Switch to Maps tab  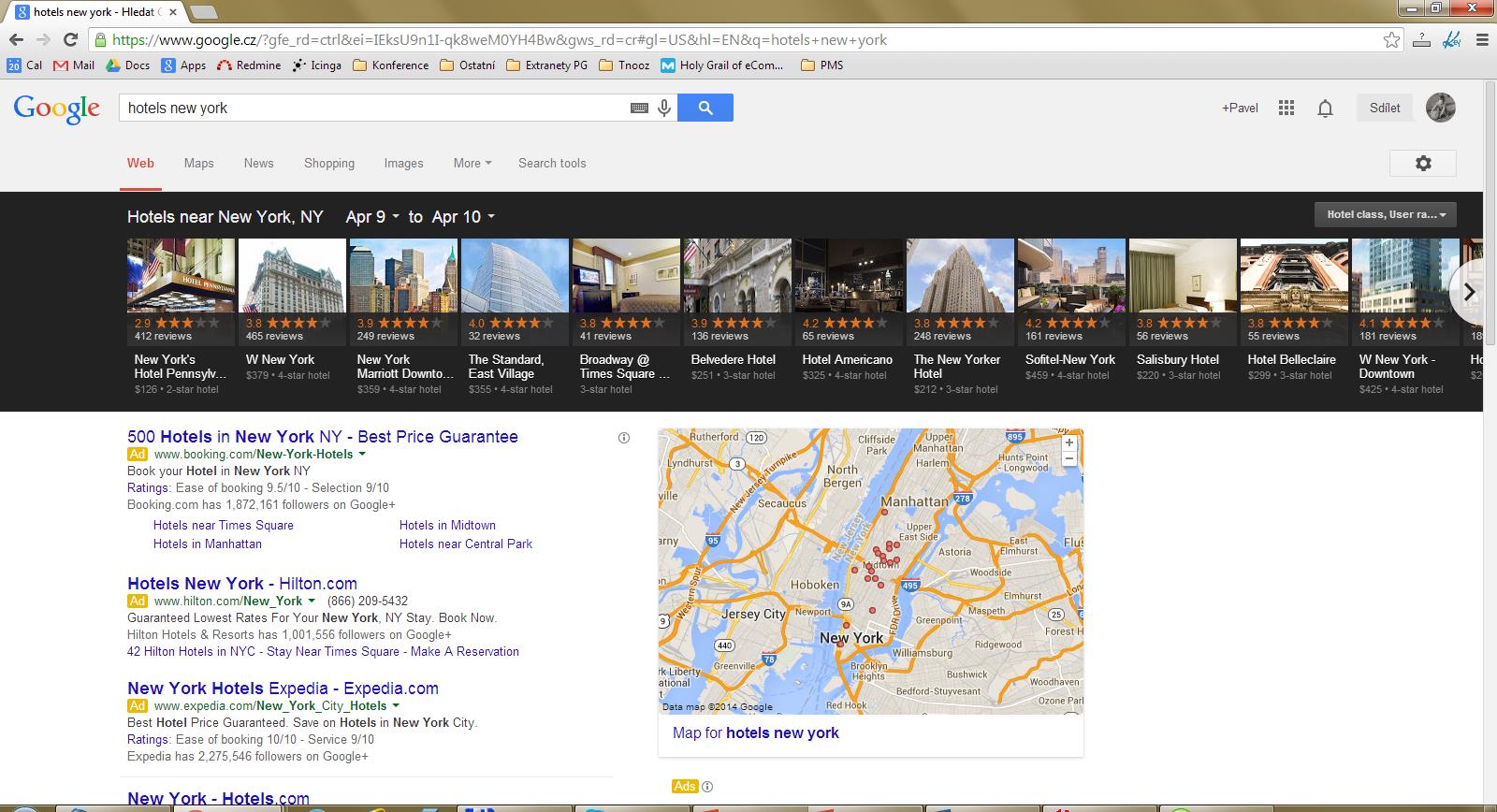coord(198,163)
